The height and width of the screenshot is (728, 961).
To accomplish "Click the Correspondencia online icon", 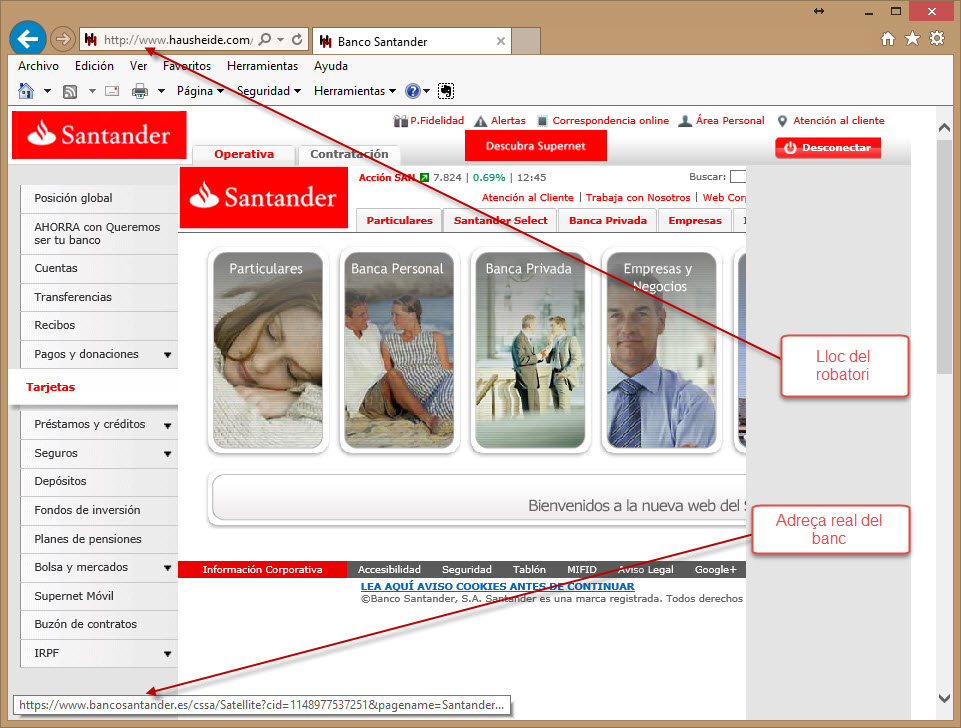I will click(542, 121).
